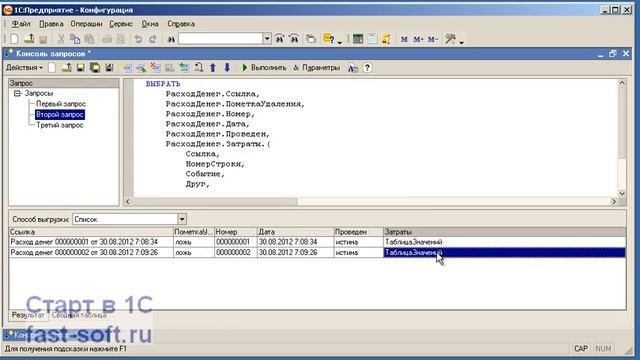Click Save floppy icon in console toolbar

(x=80, y=68)
